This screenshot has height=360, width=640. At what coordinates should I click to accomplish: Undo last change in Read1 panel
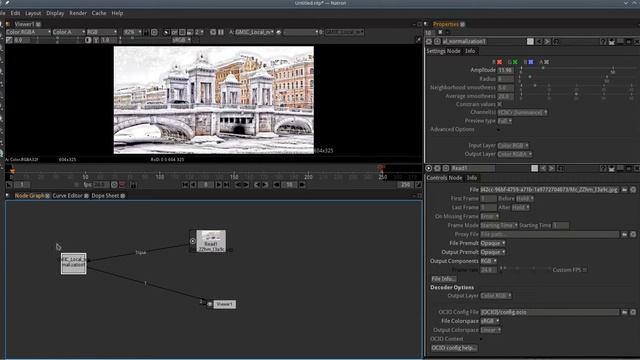point(543,168)
